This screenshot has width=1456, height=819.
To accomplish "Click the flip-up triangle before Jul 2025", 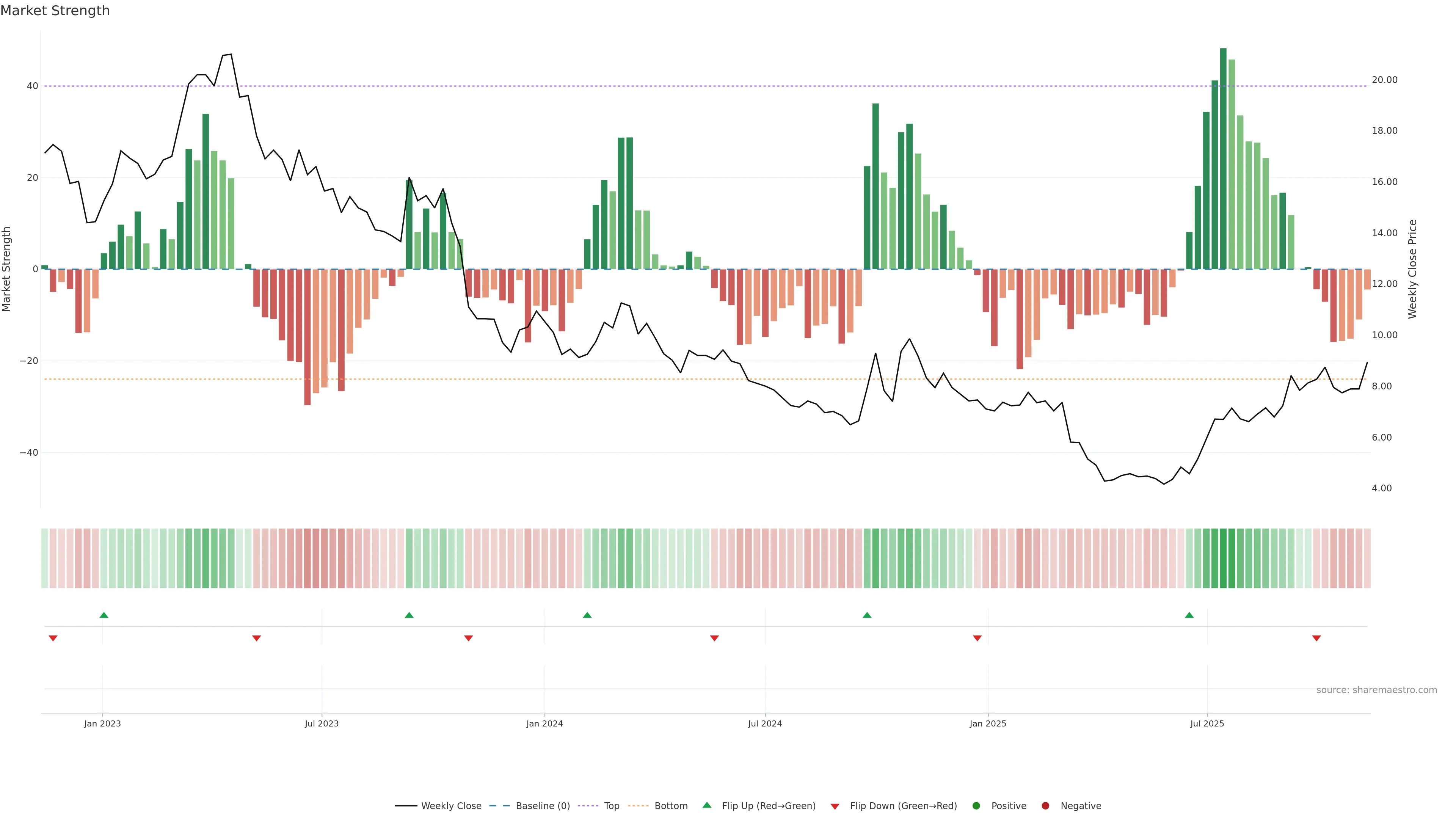I will click(x=1189, y=615).
